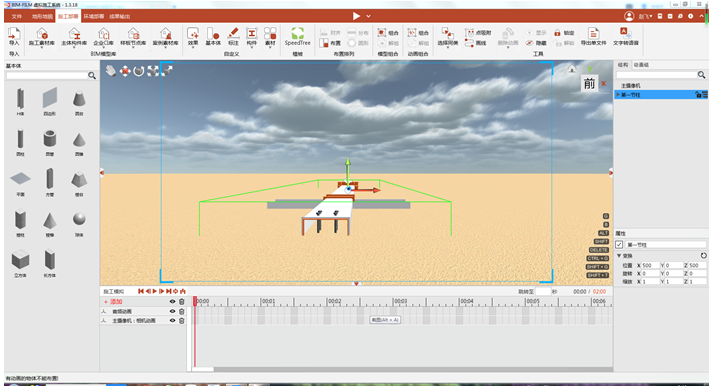709x388 pixels.
Task: Hide the 主摄像机 camera animation track
Action: (x=172, y=321)
